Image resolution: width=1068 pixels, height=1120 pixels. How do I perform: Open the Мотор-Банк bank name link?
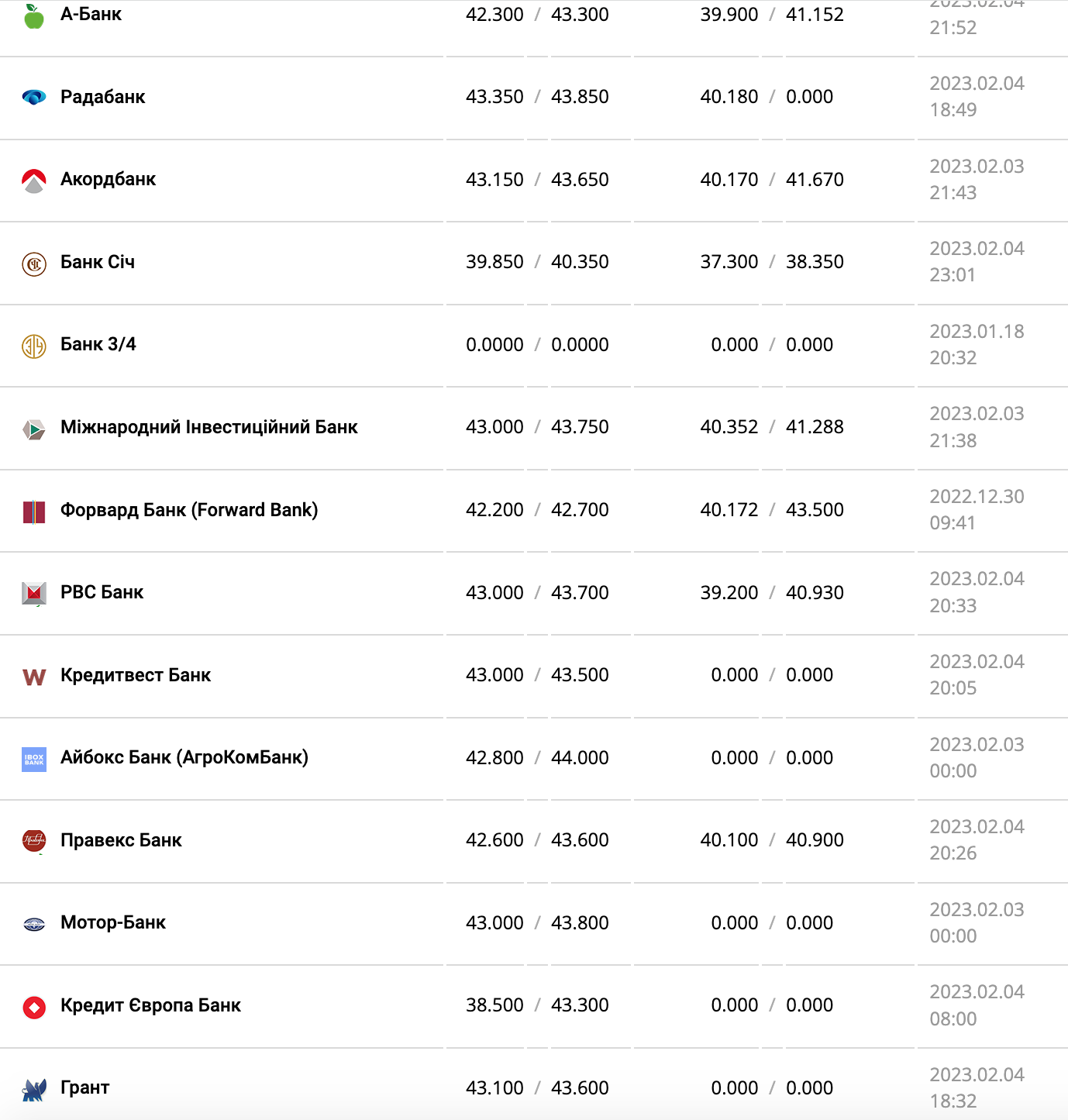(x=113, y=922)
